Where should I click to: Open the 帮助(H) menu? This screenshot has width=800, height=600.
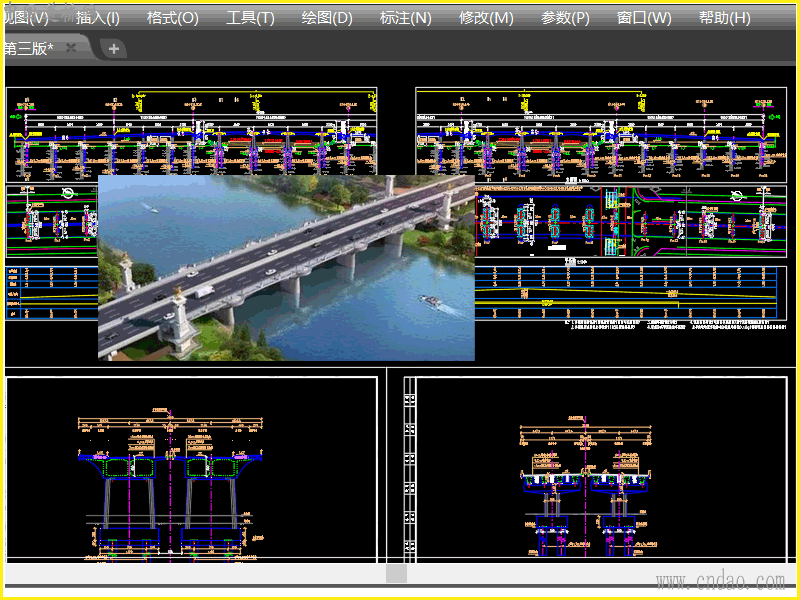pos(724,18)
